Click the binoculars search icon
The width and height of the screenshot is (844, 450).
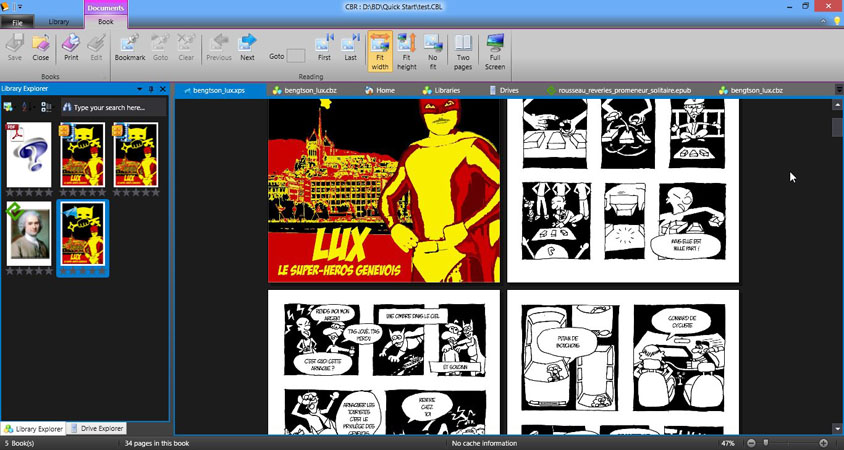point(67,107)
